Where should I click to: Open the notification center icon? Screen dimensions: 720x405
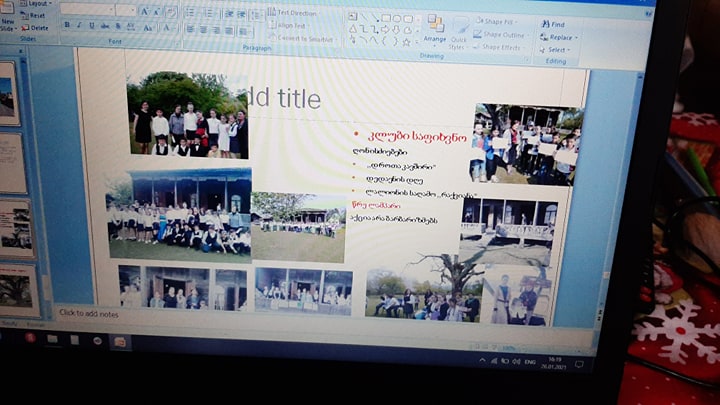[x=579, y=364]
